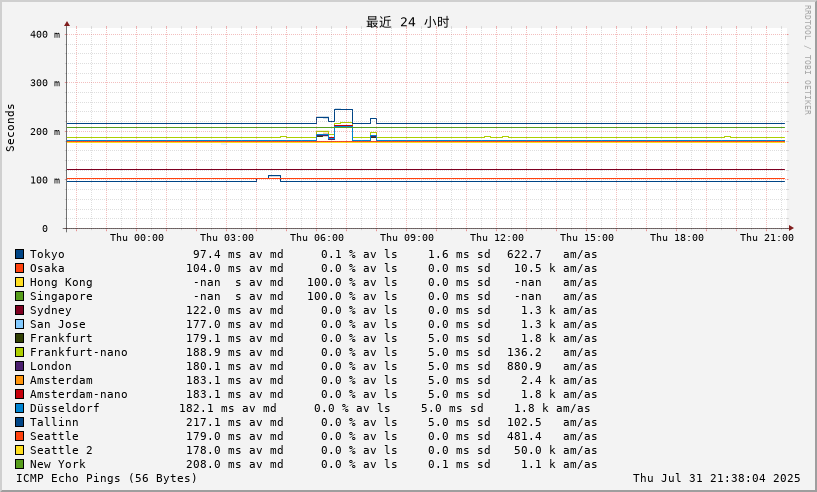This screenshot has height=492, width=817.
Task: Click the 'Singapore' legend name
Action: (x=61, y=297)
